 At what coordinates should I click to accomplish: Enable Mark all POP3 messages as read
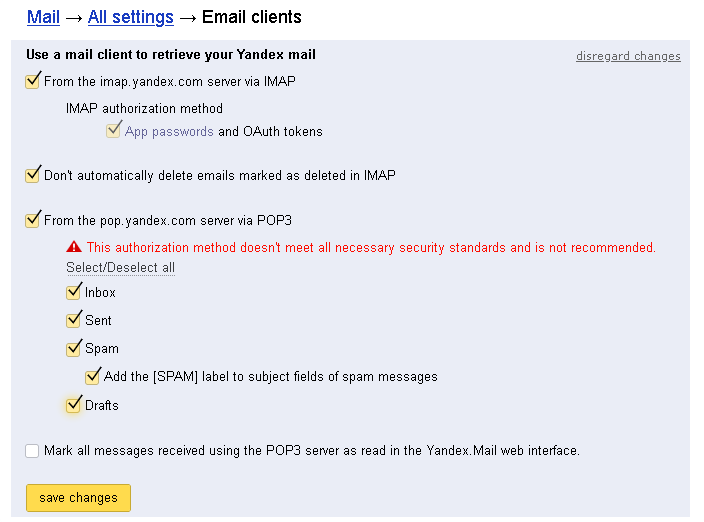click(33, 451)
